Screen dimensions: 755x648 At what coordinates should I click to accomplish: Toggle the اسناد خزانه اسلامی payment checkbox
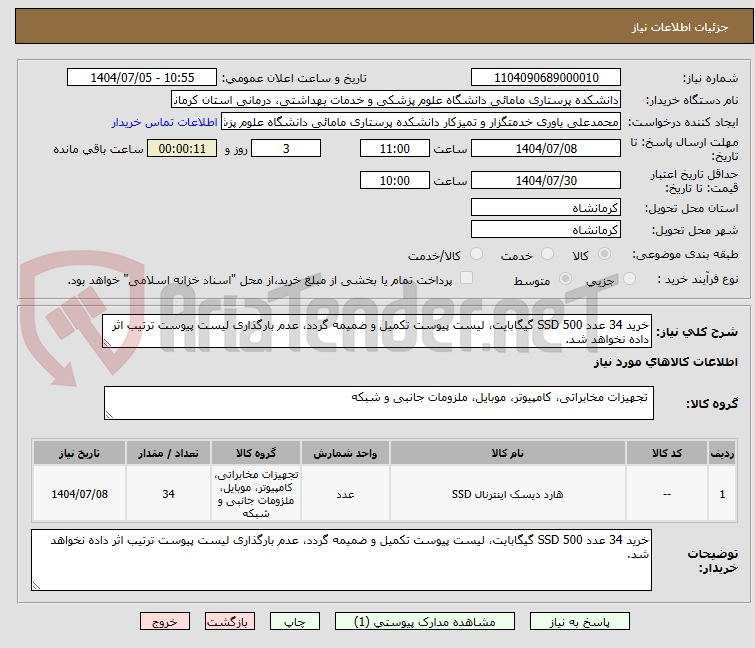tap(466, 278)
